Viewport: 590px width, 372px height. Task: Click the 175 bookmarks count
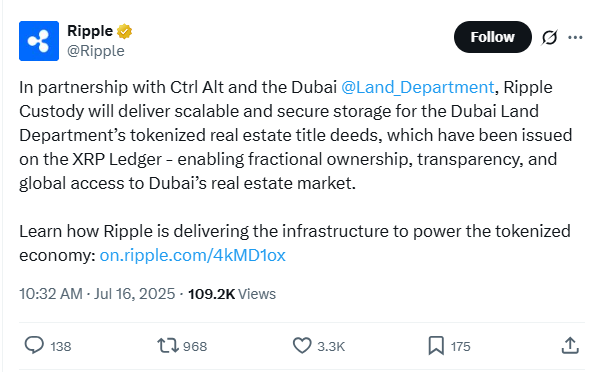click(x=461, y=346)
